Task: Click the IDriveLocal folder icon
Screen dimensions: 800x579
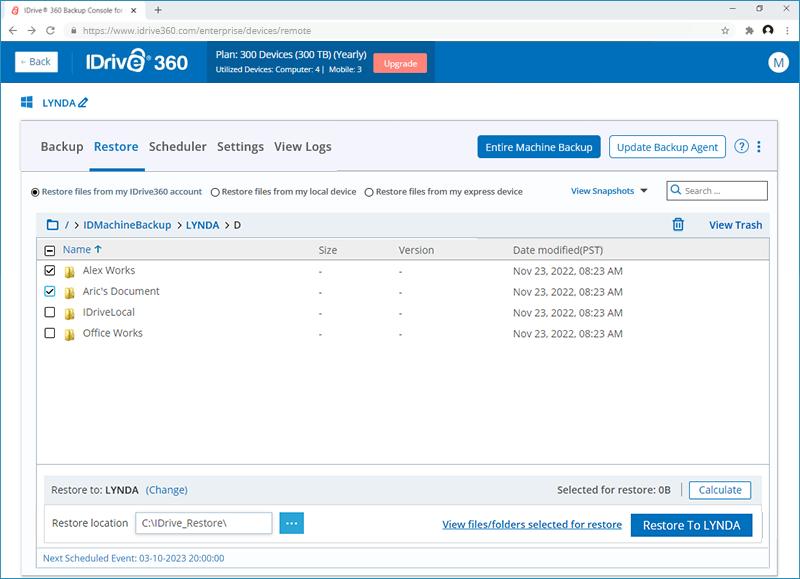Action: coord(69,313)
